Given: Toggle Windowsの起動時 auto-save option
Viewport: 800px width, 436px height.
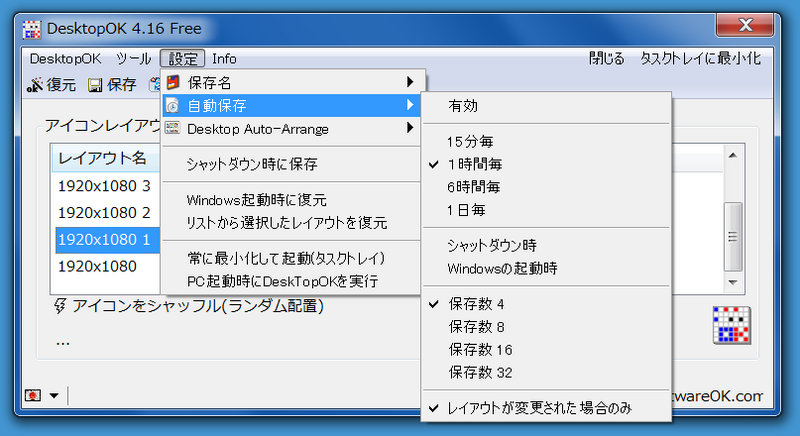Looking at the screenshot, I should [x=546, y=268].
